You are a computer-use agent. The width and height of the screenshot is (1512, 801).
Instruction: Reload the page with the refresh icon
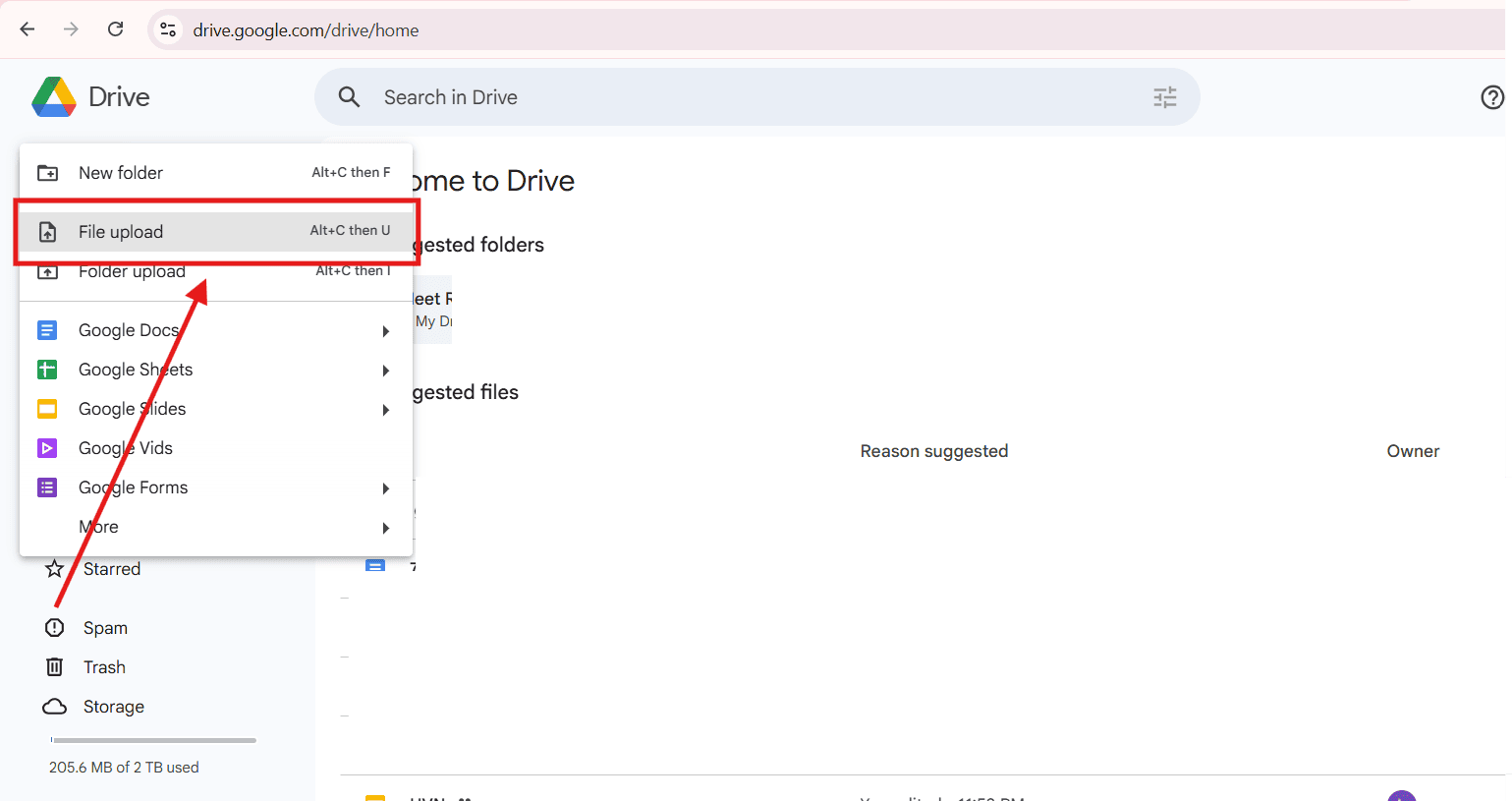click(115, 29)
